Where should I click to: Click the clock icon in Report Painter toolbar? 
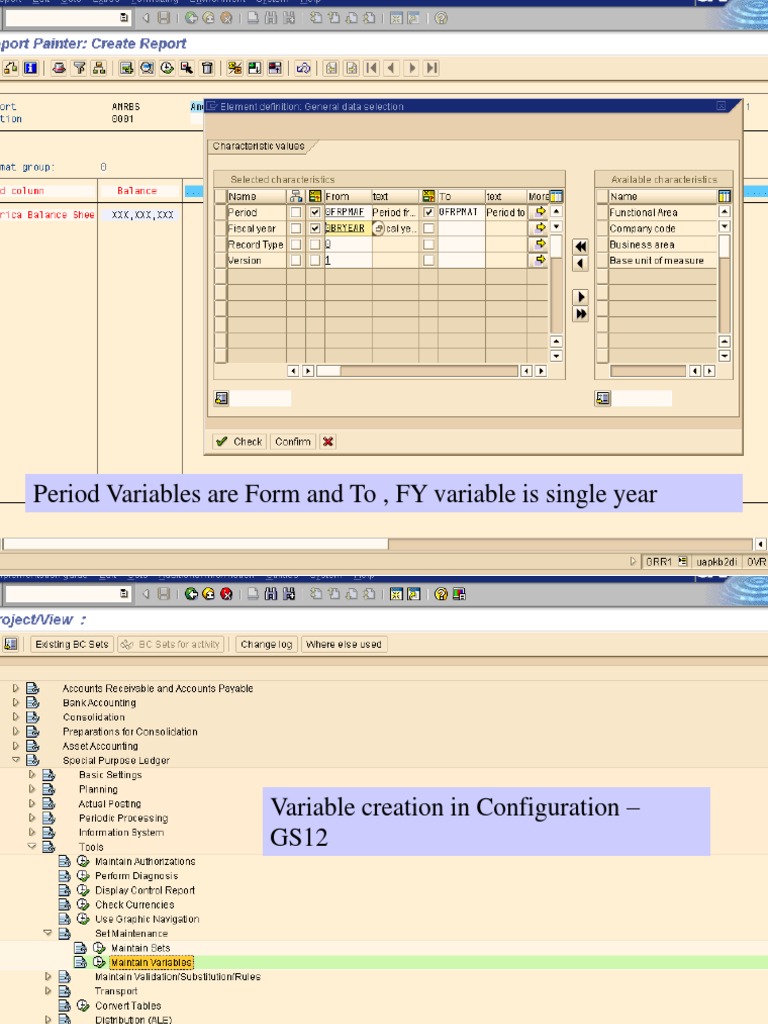point(167,68)
